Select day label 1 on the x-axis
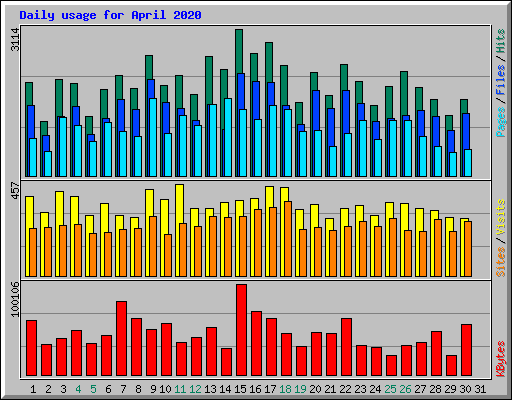This screenshot has width=512, height=400. (x=33, y=389)
